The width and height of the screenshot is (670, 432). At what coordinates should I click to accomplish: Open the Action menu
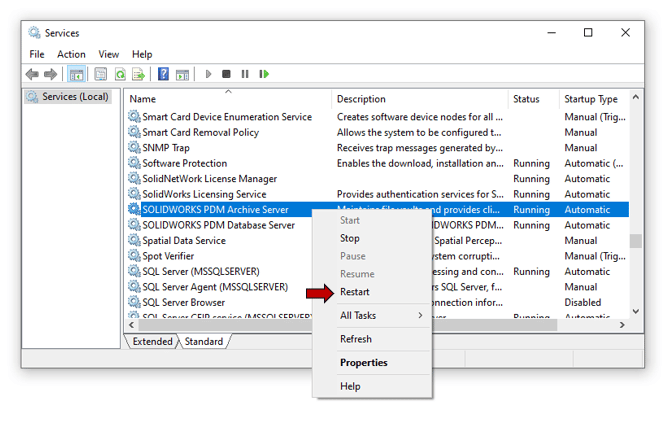71,54
